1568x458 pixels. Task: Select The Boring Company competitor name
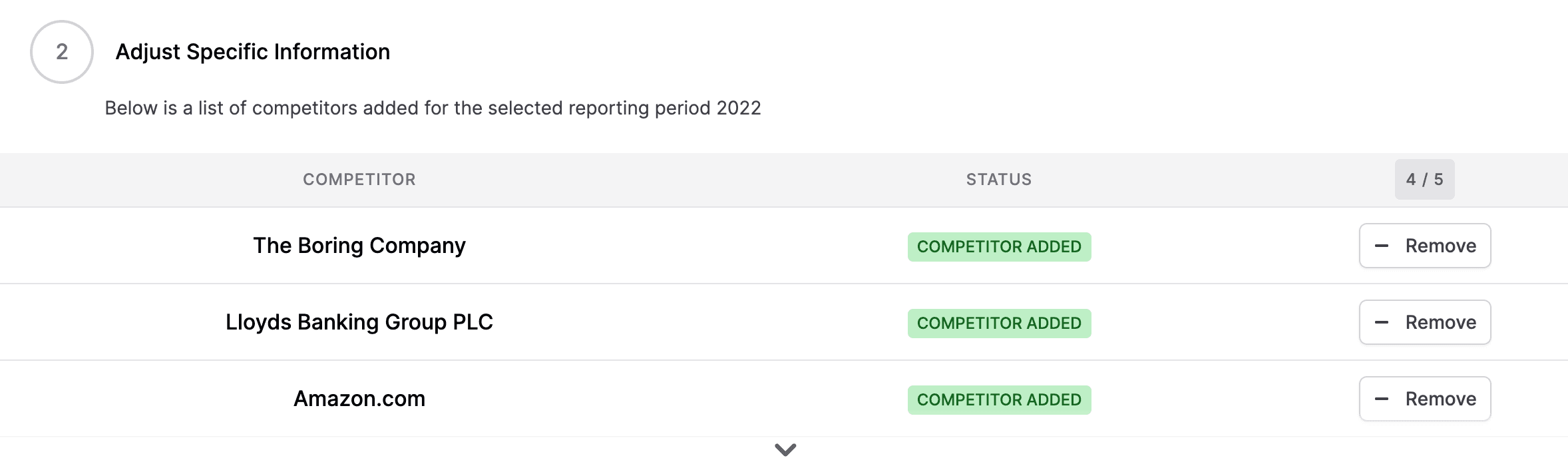pyautogui.click(x=359, y=246)
